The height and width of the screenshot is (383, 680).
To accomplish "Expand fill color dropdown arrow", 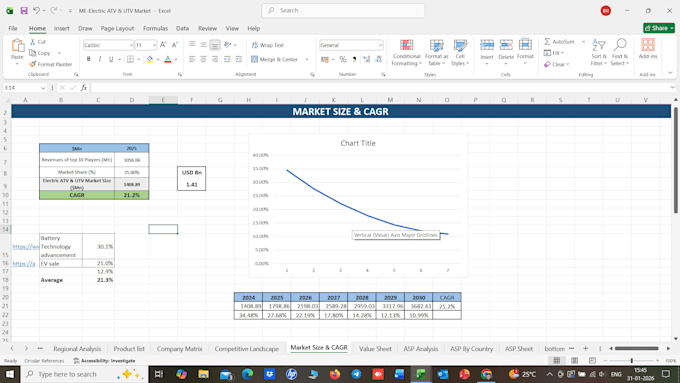I will tap(158, 59).
